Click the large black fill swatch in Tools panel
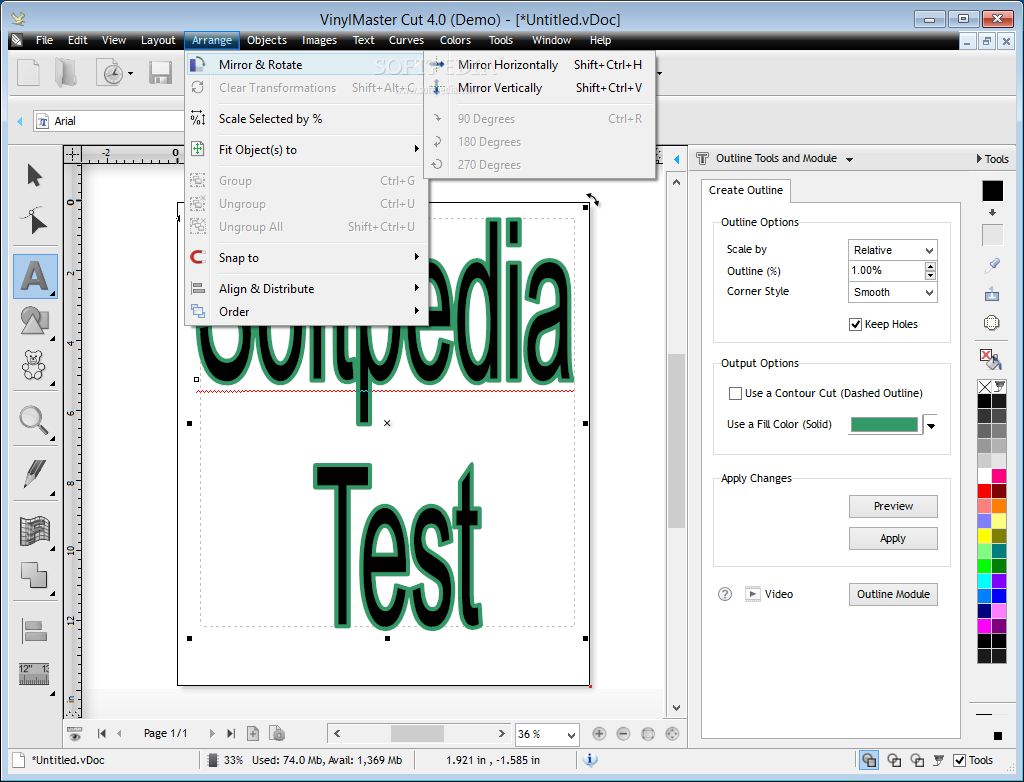1024x782 pixels. click(992, 190)
